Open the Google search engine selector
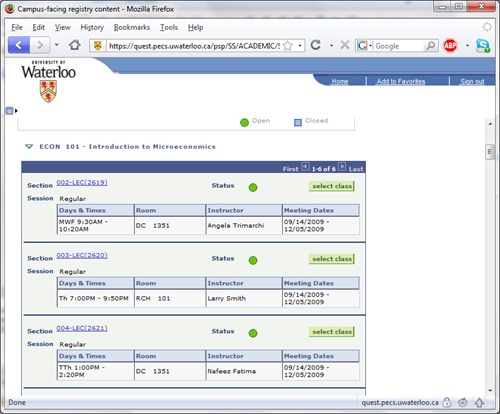500x414 pixels. click(x=364, y=46)
